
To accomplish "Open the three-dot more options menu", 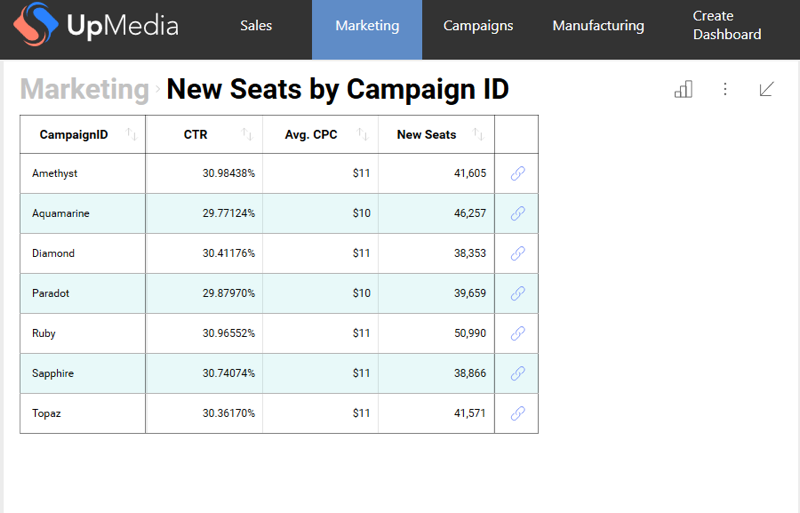I will (x=725, y=89).
